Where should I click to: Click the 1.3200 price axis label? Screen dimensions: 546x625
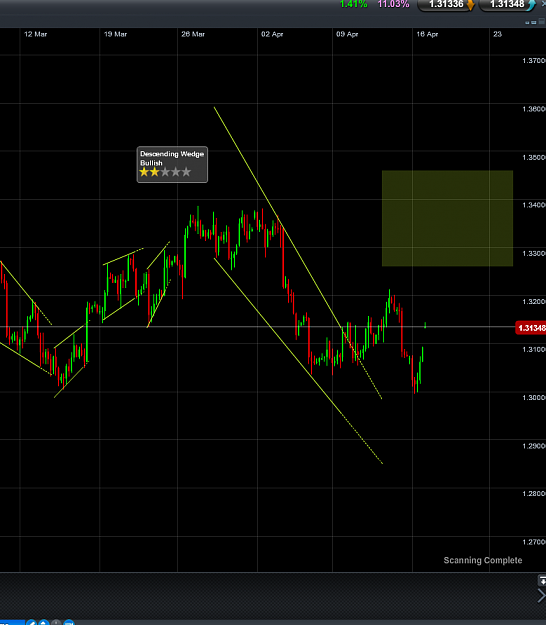click(x=534, y=302)
